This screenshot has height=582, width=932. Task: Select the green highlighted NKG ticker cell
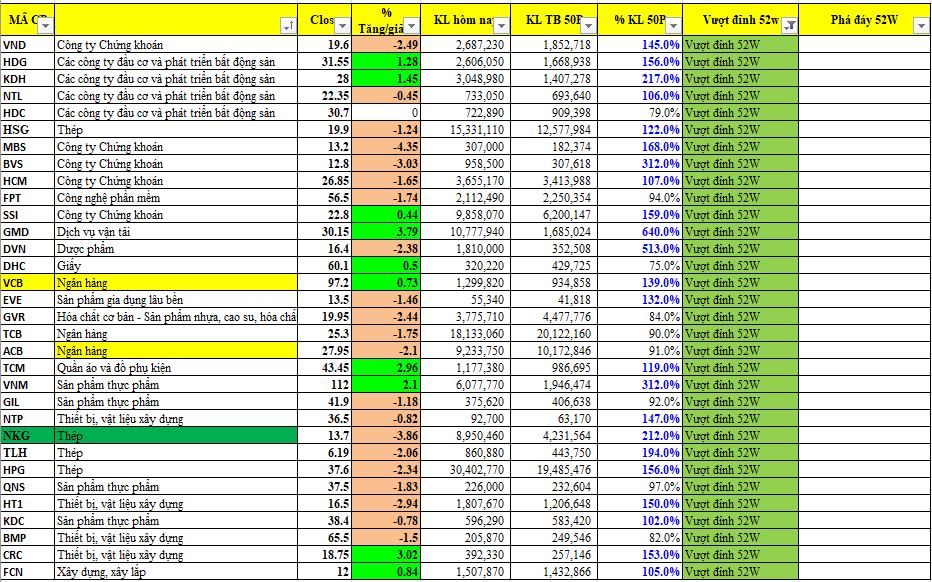pyautogui.click(x=27, y=436)
